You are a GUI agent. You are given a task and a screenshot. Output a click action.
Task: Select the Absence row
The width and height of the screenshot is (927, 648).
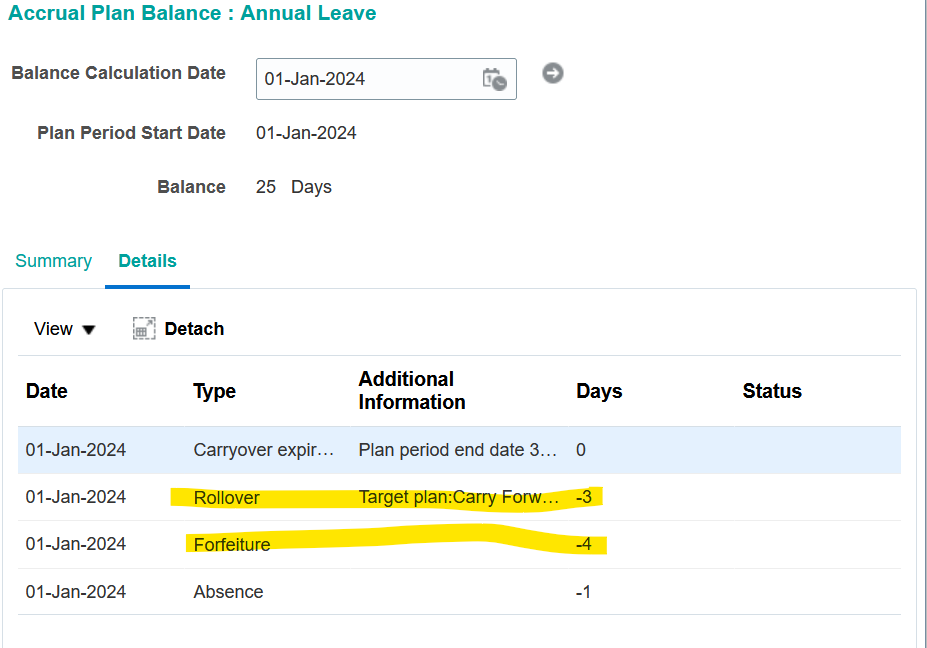coord(227,592)
